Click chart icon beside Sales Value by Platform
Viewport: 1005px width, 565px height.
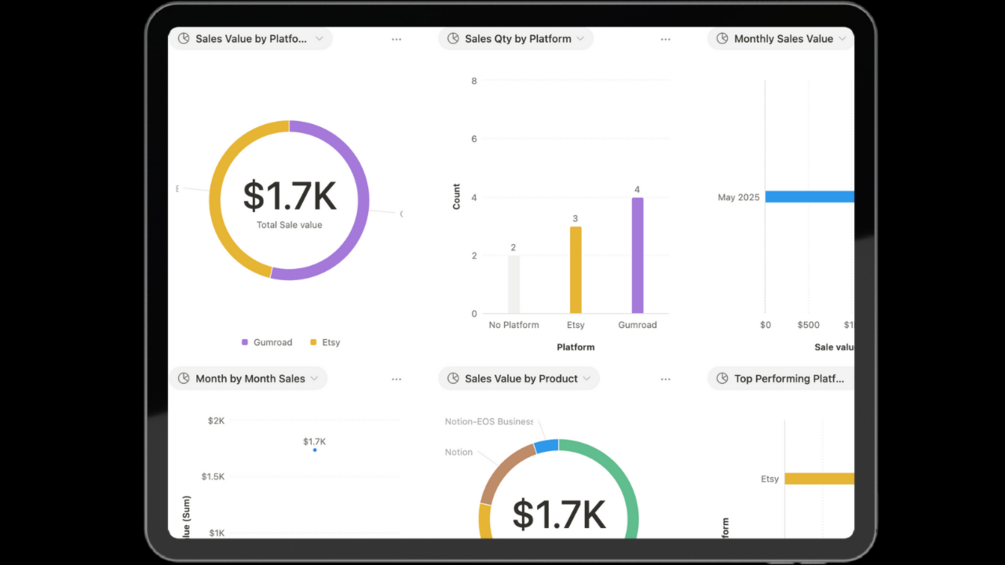(x=183, y=38)
